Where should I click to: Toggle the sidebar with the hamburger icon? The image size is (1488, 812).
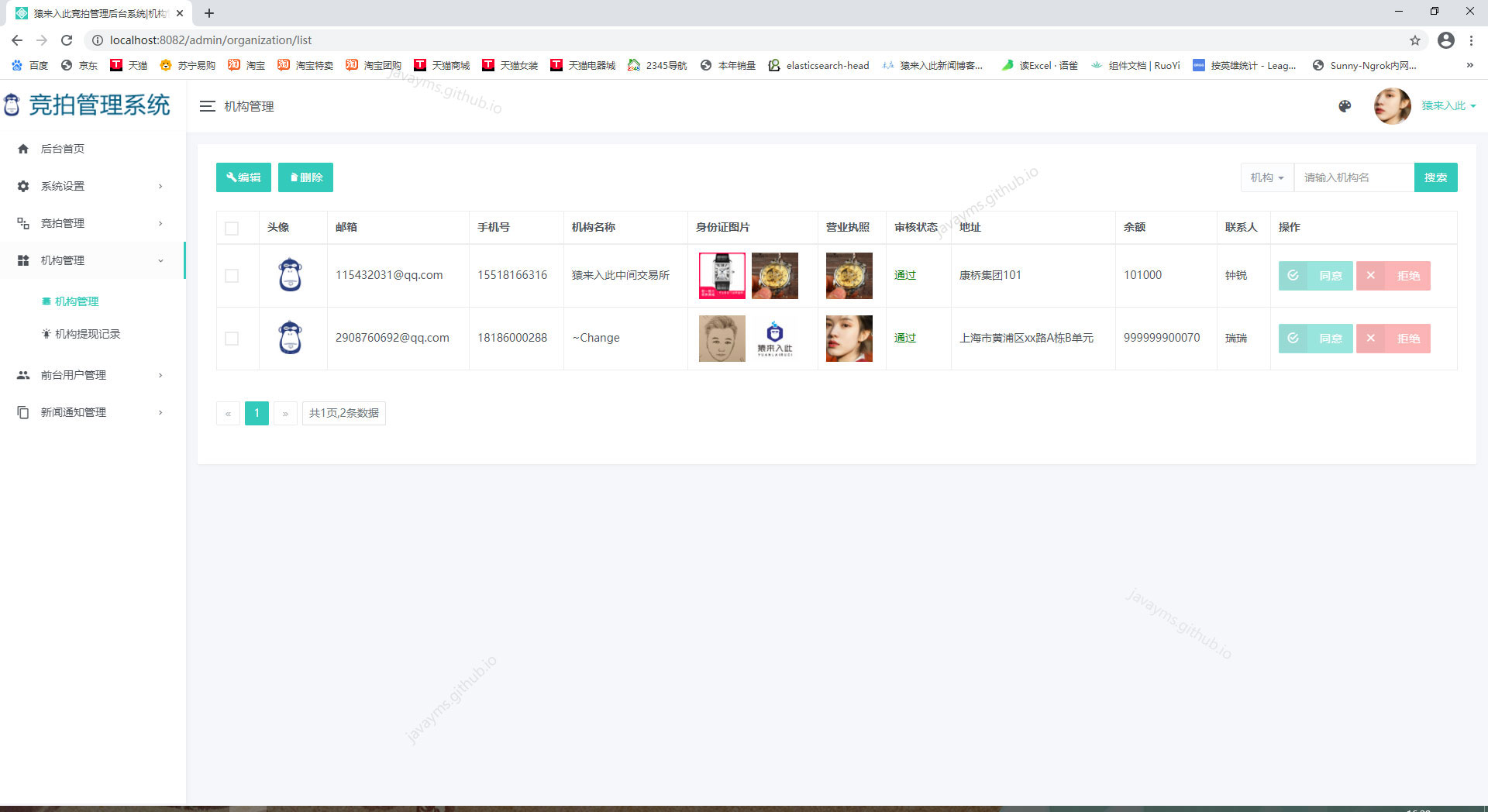coord(207,106)
